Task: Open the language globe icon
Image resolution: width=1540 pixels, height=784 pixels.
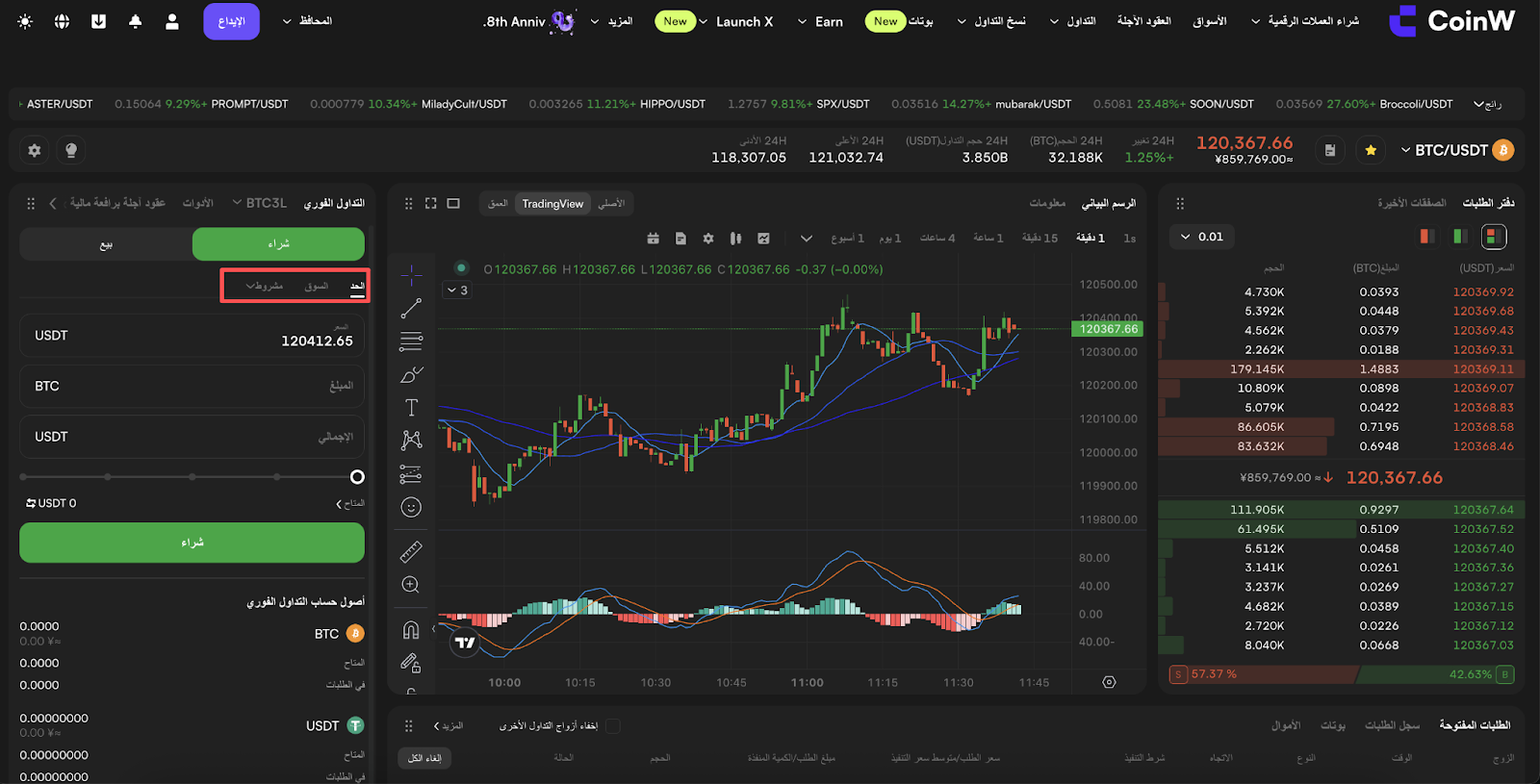Action: (62, 21)
